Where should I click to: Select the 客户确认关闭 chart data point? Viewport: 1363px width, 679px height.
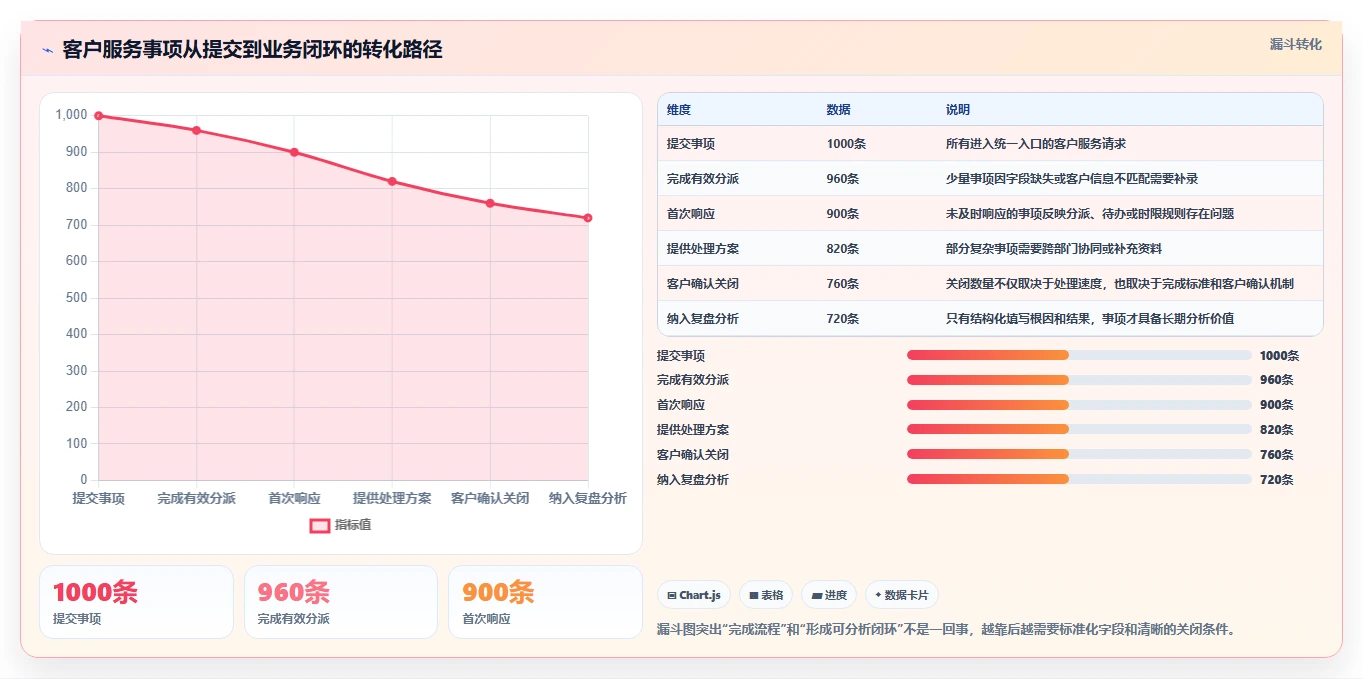[490, 203]
